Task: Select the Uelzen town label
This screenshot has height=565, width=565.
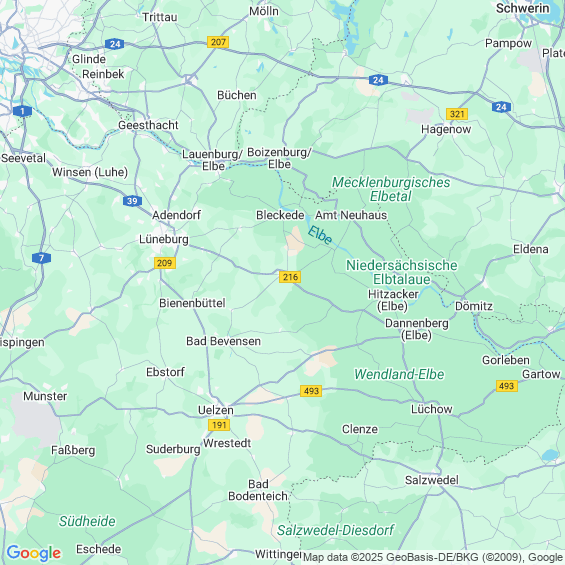Action: tap(216, 410)
